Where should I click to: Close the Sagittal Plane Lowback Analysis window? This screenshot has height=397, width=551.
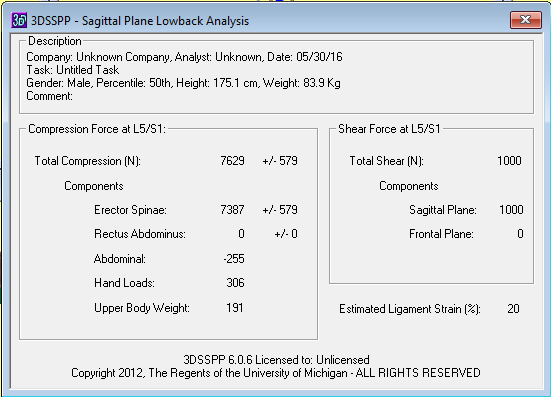click(x=526, y=19)
